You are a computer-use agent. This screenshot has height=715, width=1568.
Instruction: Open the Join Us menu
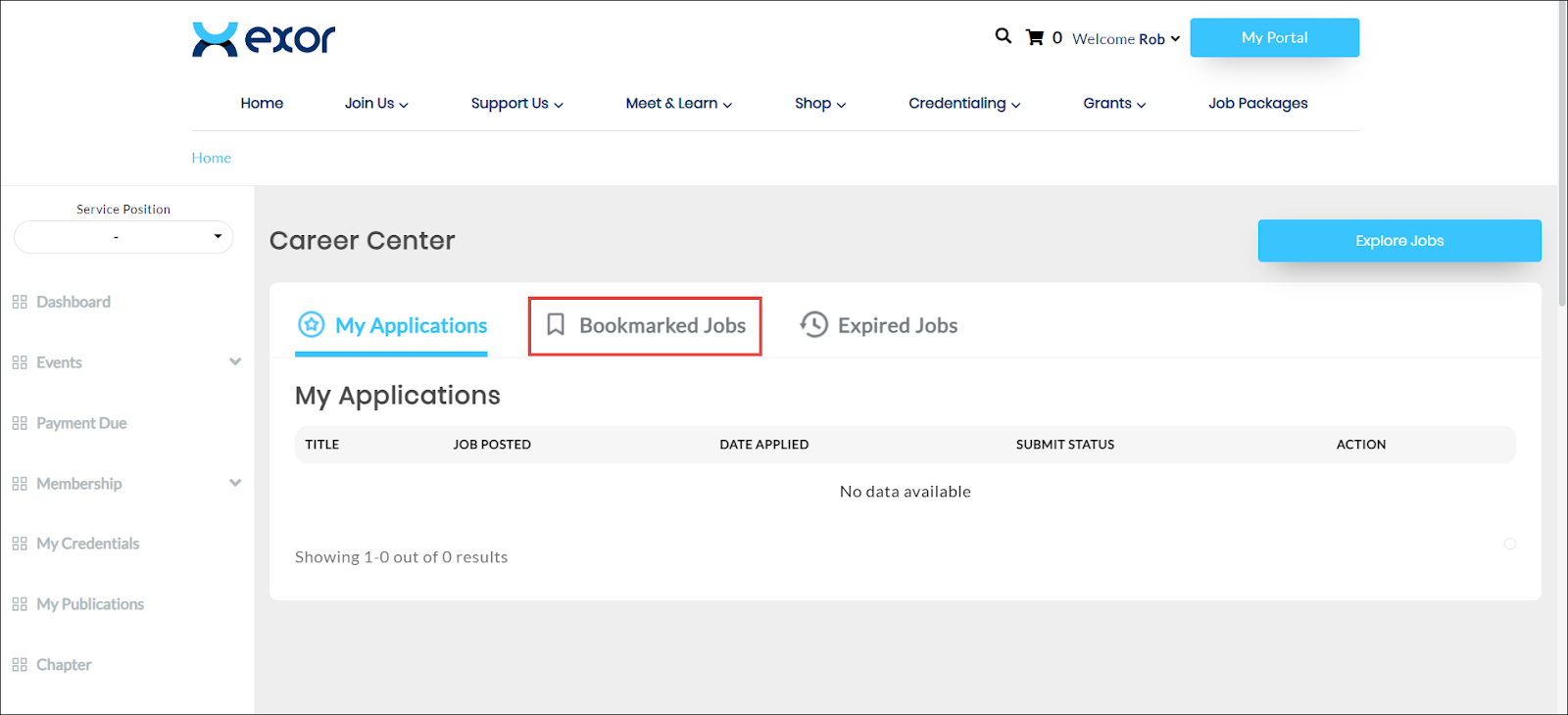[376, 104]
